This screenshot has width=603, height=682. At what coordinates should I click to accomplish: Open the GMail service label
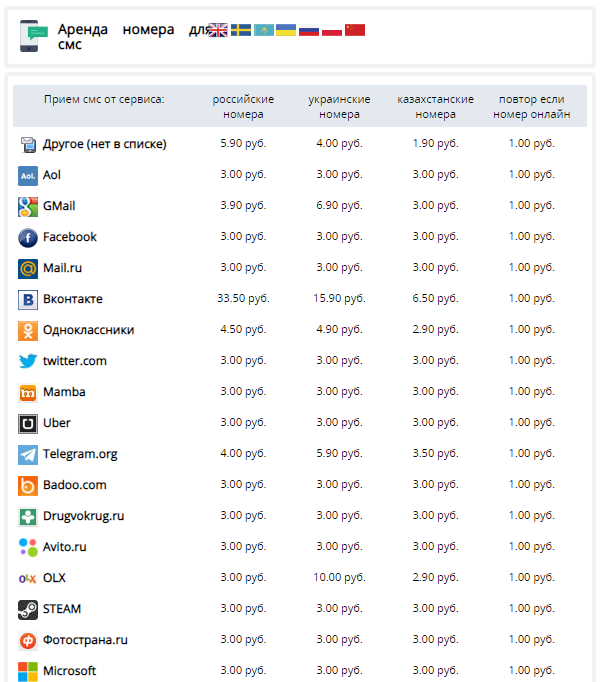(59, 206)
